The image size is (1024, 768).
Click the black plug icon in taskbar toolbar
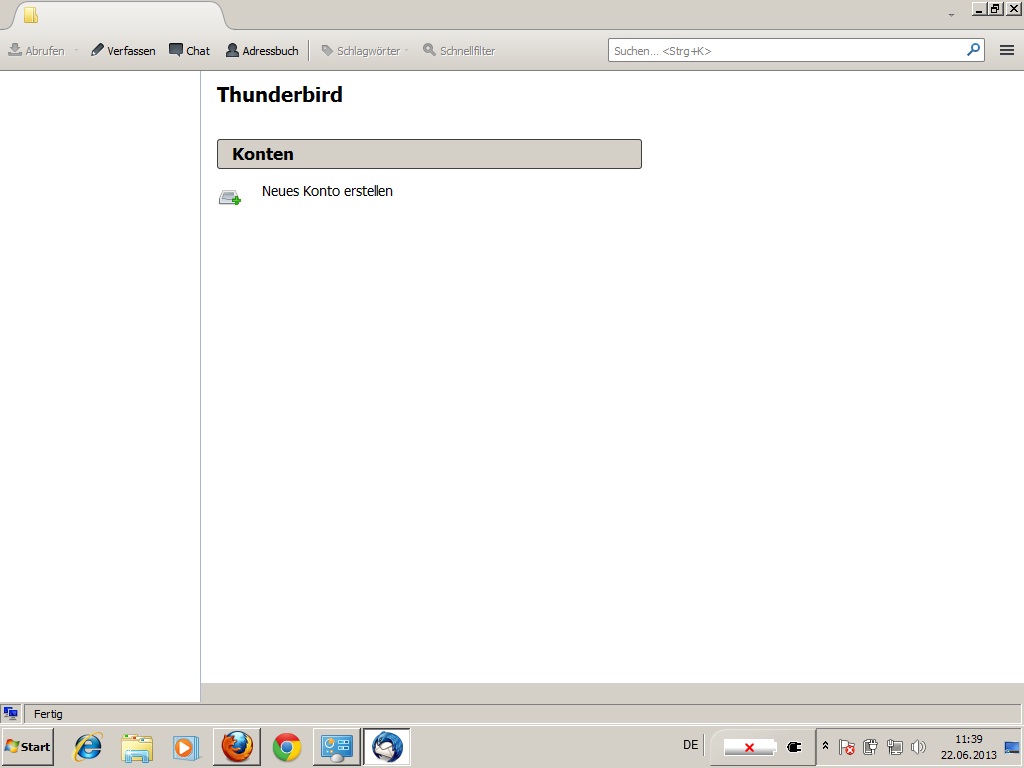(794, 746)
